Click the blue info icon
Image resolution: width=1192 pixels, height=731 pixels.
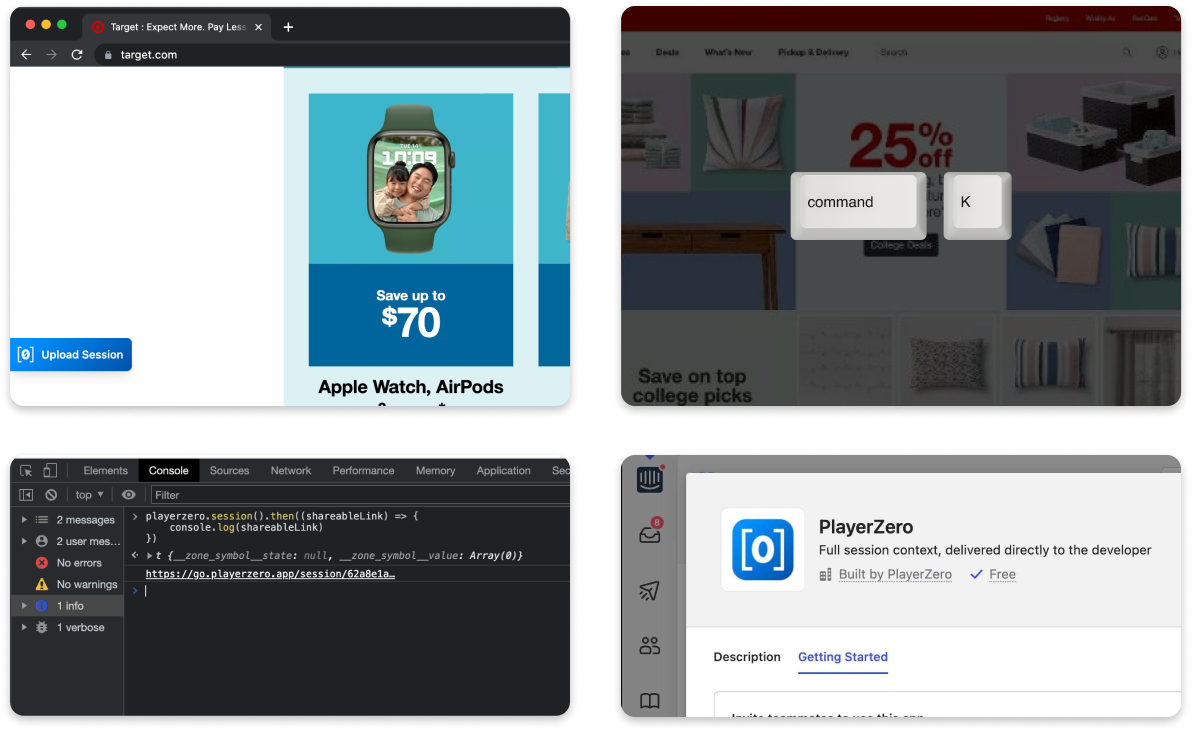pyautogui.click(x=42, y=606)
